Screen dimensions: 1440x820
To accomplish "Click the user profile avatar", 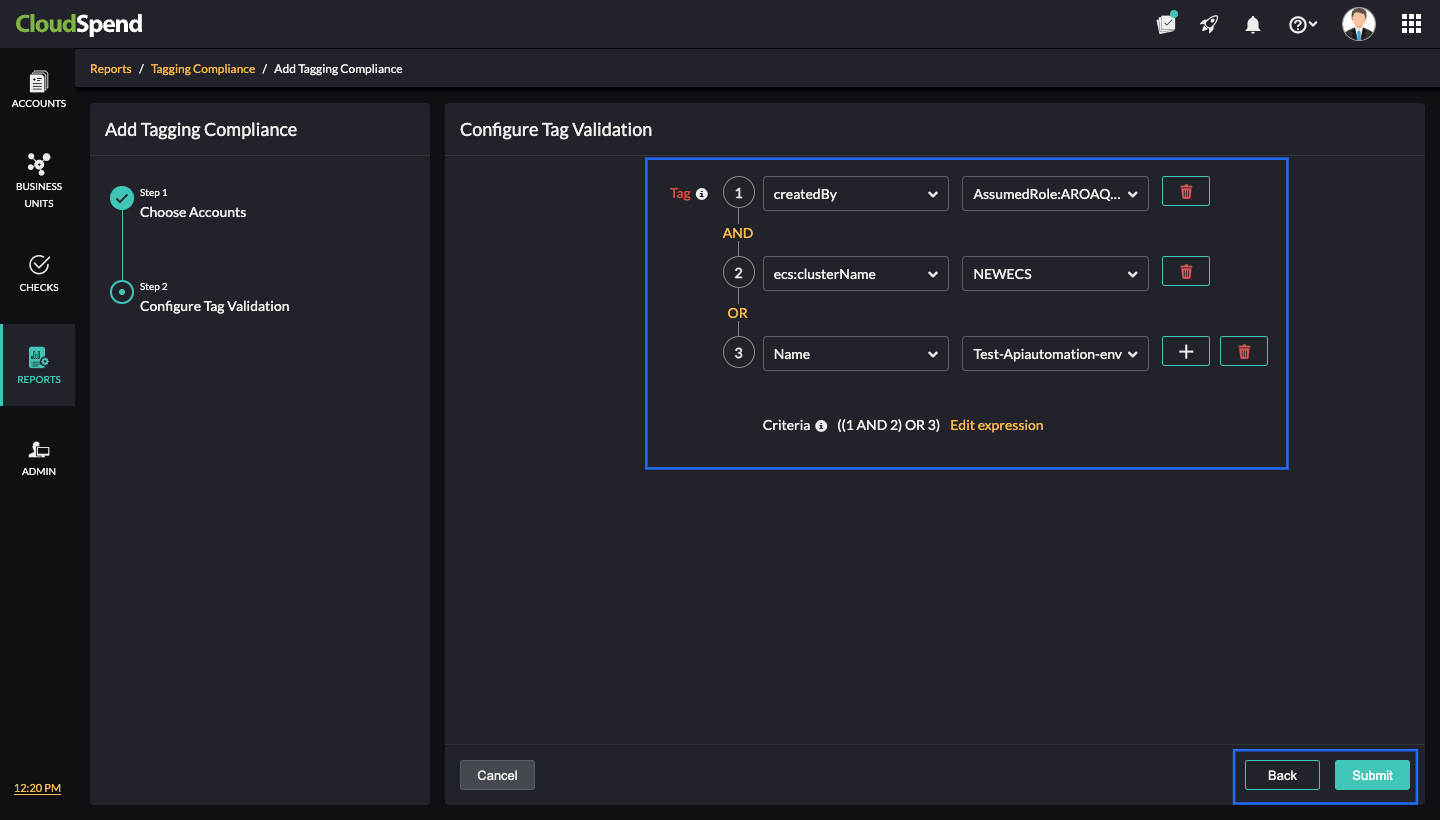I will pyautogui.click(x=1358, y=24).
